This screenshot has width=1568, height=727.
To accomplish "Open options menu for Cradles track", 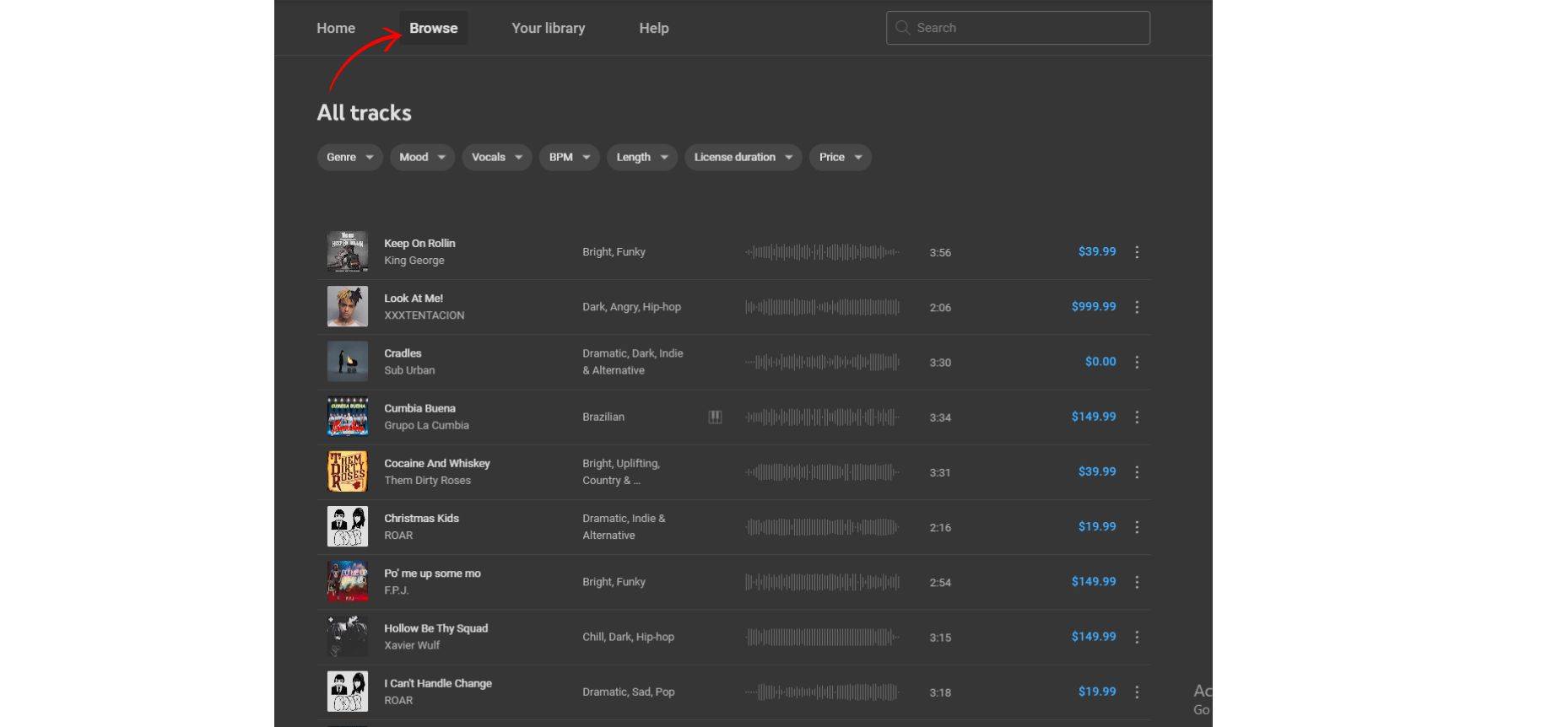I will click(x=1137, y=362).
